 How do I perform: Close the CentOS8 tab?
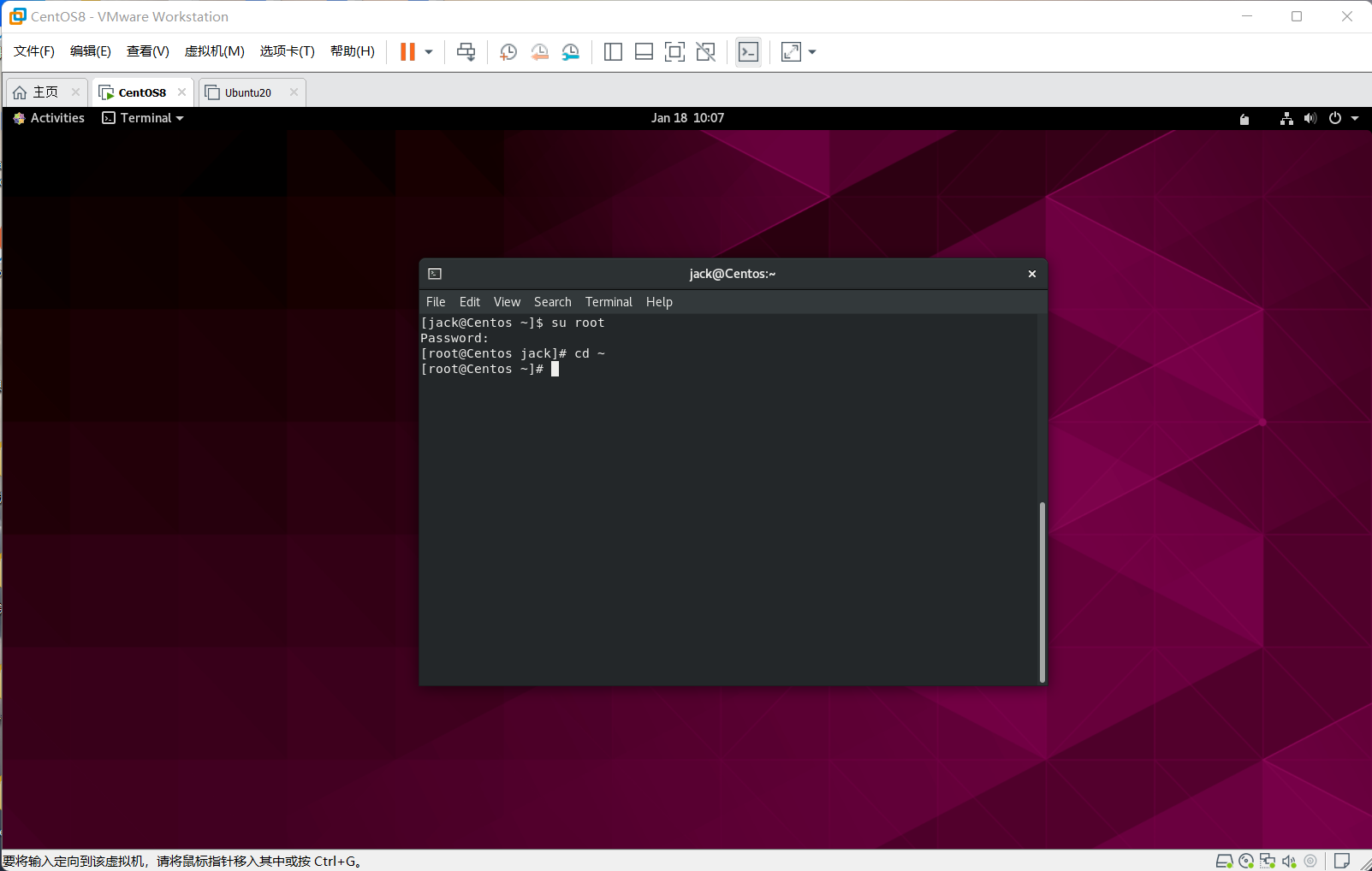coord(181,92)
